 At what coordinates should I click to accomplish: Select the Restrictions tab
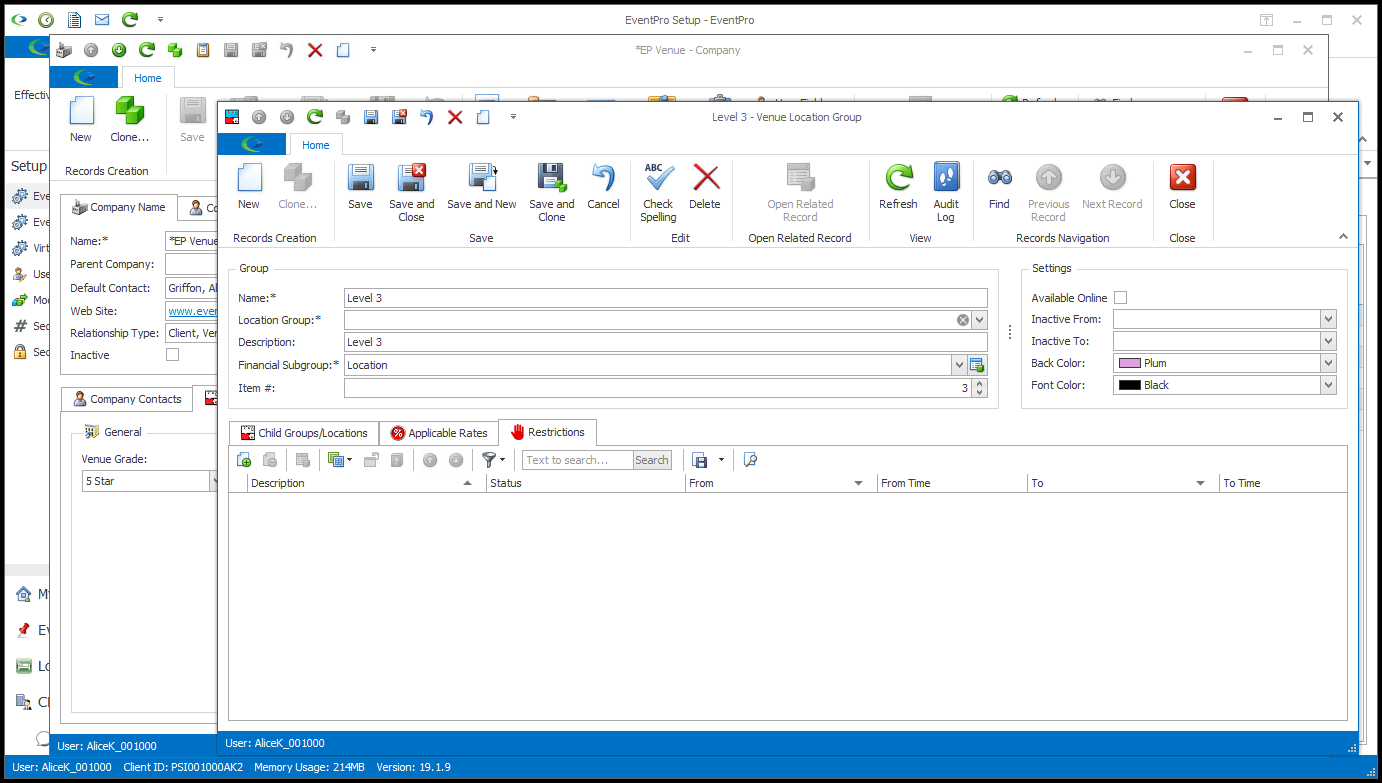547,432
